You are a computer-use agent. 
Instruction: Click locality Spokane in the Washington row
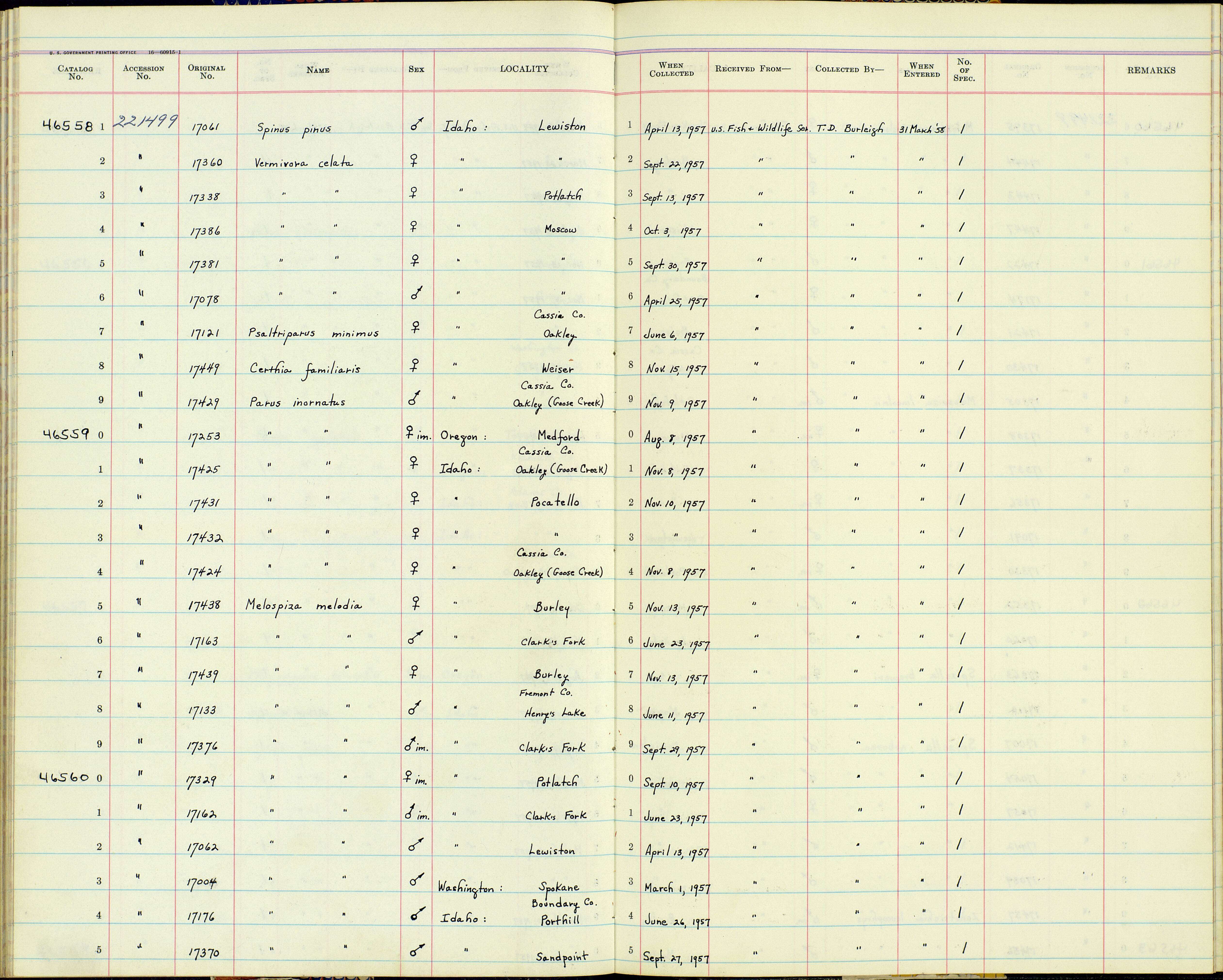[x=559, y=888]
